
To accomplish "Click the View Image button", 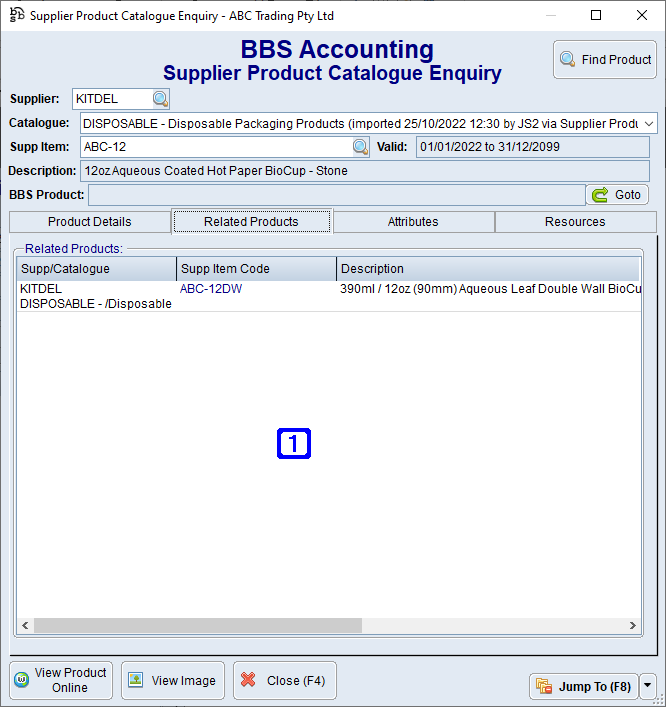I will point(173,680).
